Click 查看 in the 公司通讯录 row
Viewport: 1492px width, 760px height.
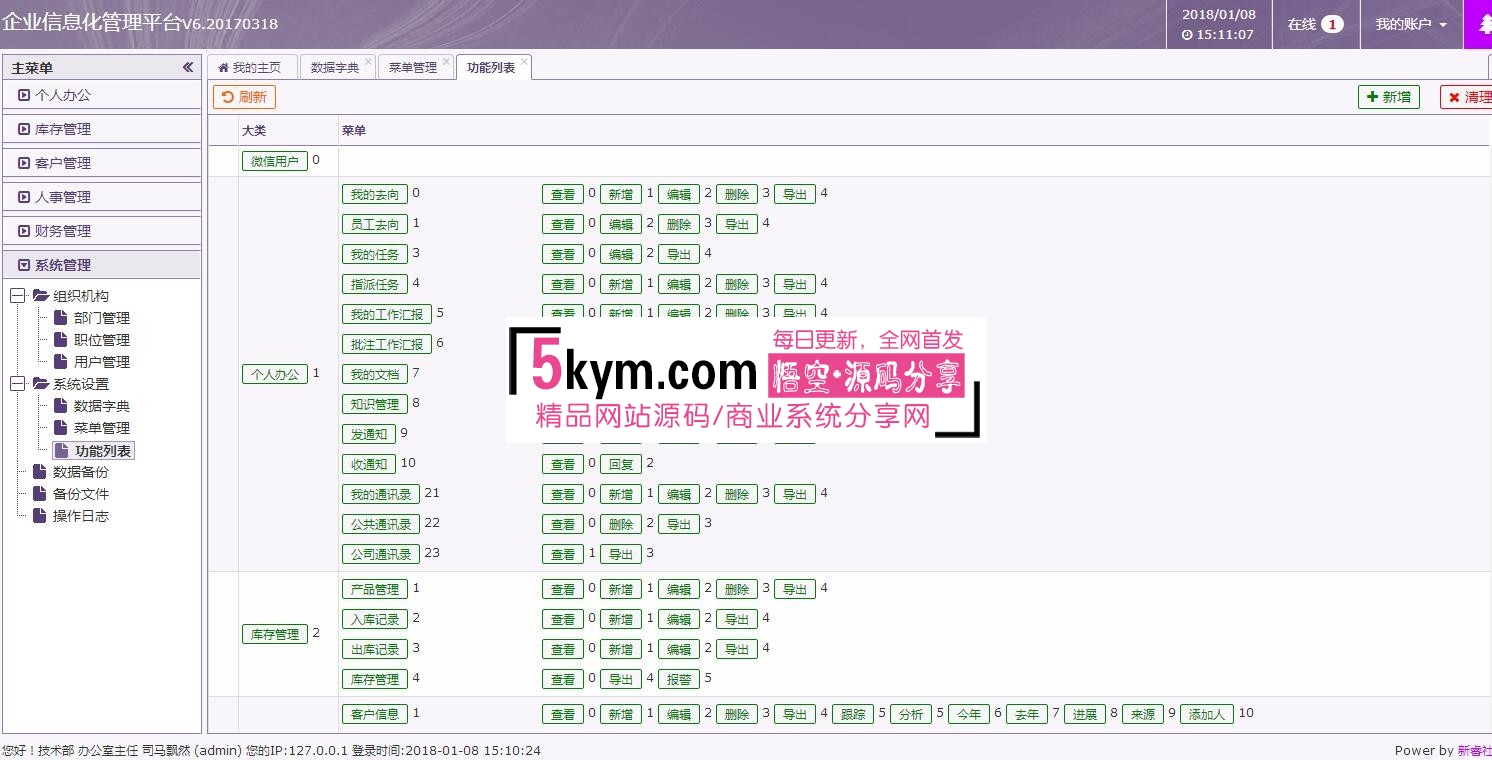562,554
